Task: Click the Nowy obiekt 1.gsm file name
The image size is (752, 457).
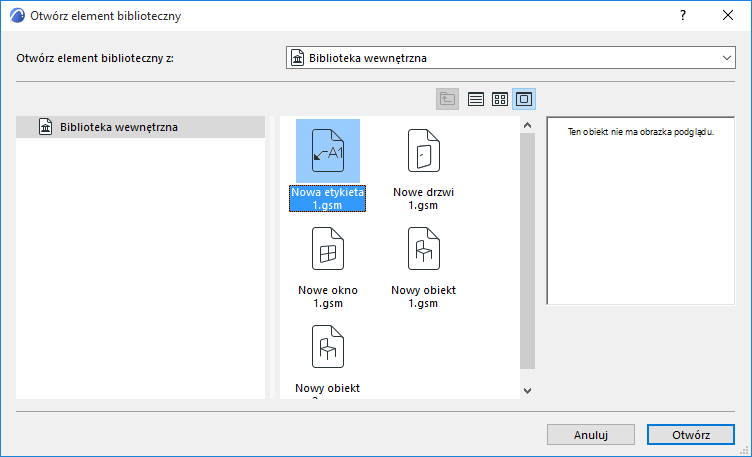Action: coord(423,296)
